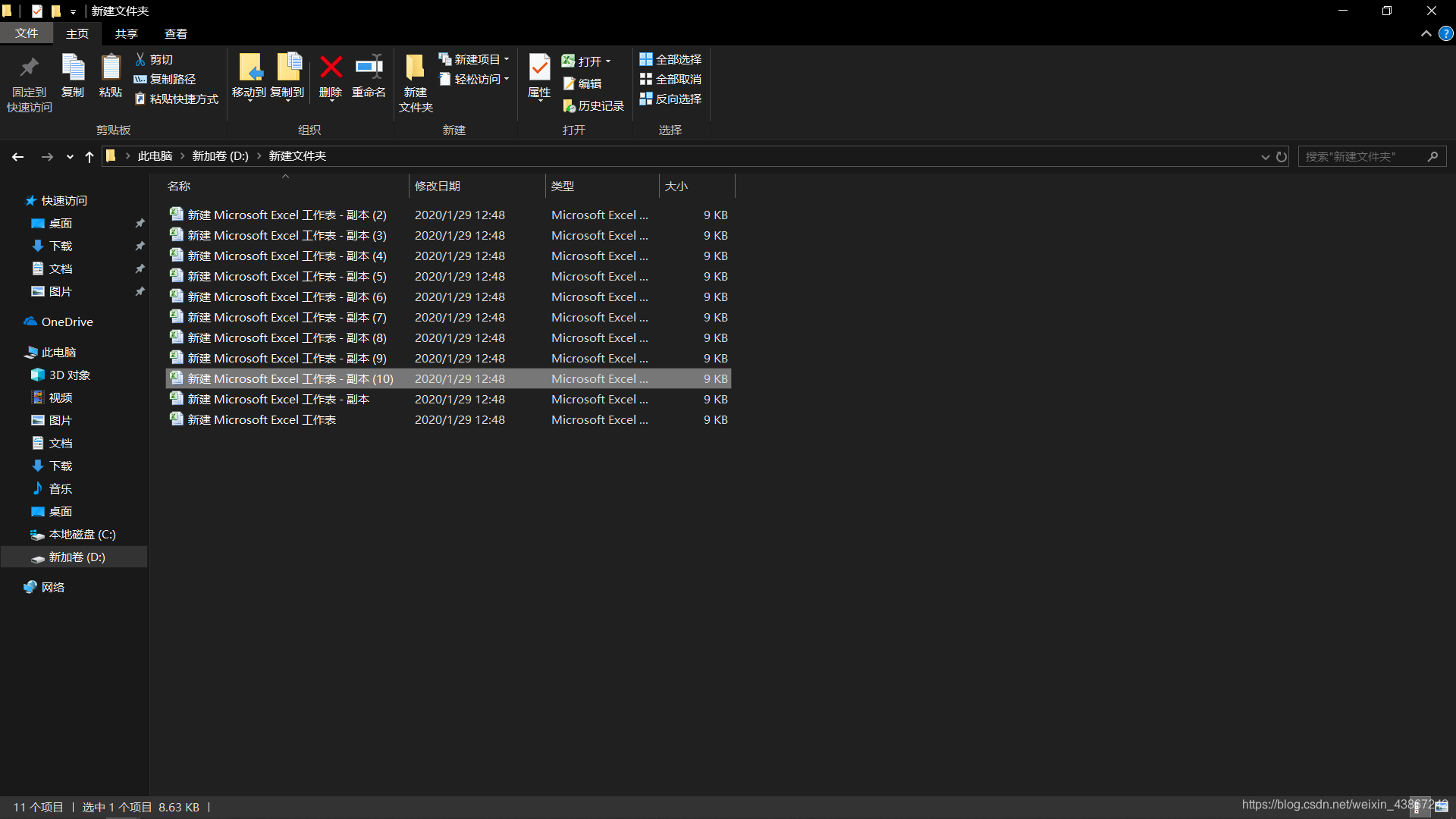Switch to large icons view in status bar
1456x819 pixels.
pyautogui.click(x=1442, y=807)
